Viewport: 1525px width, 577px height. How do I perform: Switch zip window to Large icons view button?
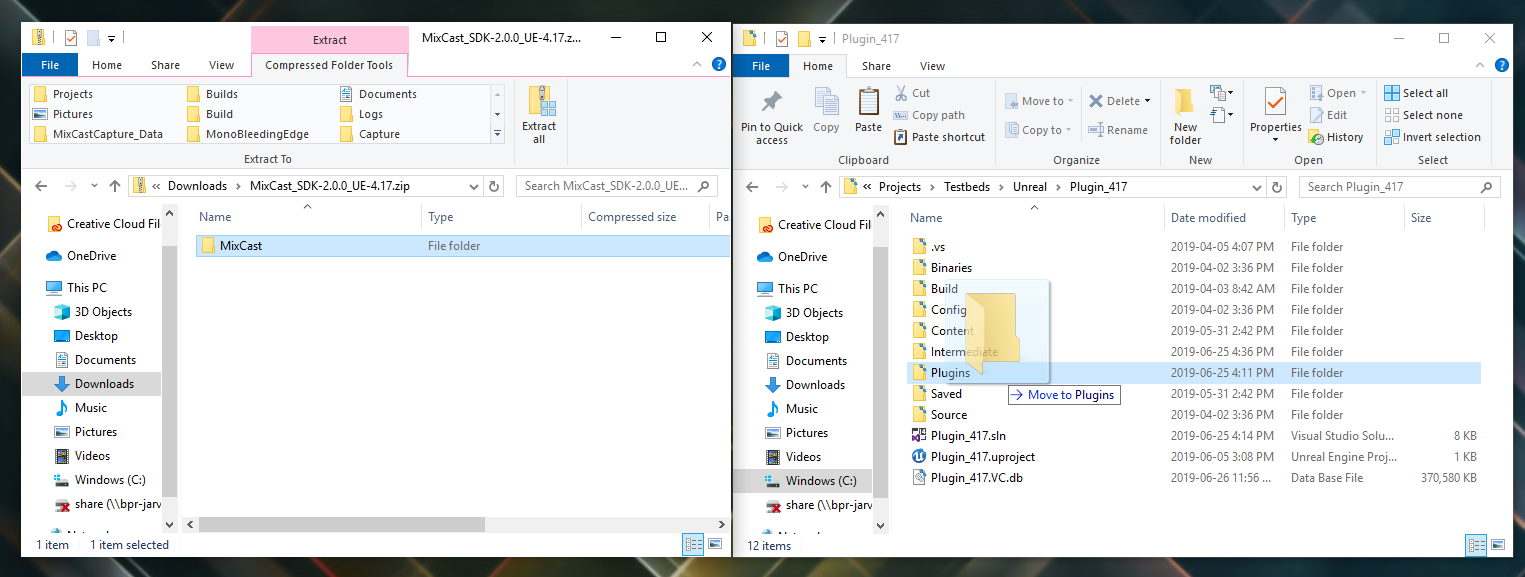(x=714, y=545)
